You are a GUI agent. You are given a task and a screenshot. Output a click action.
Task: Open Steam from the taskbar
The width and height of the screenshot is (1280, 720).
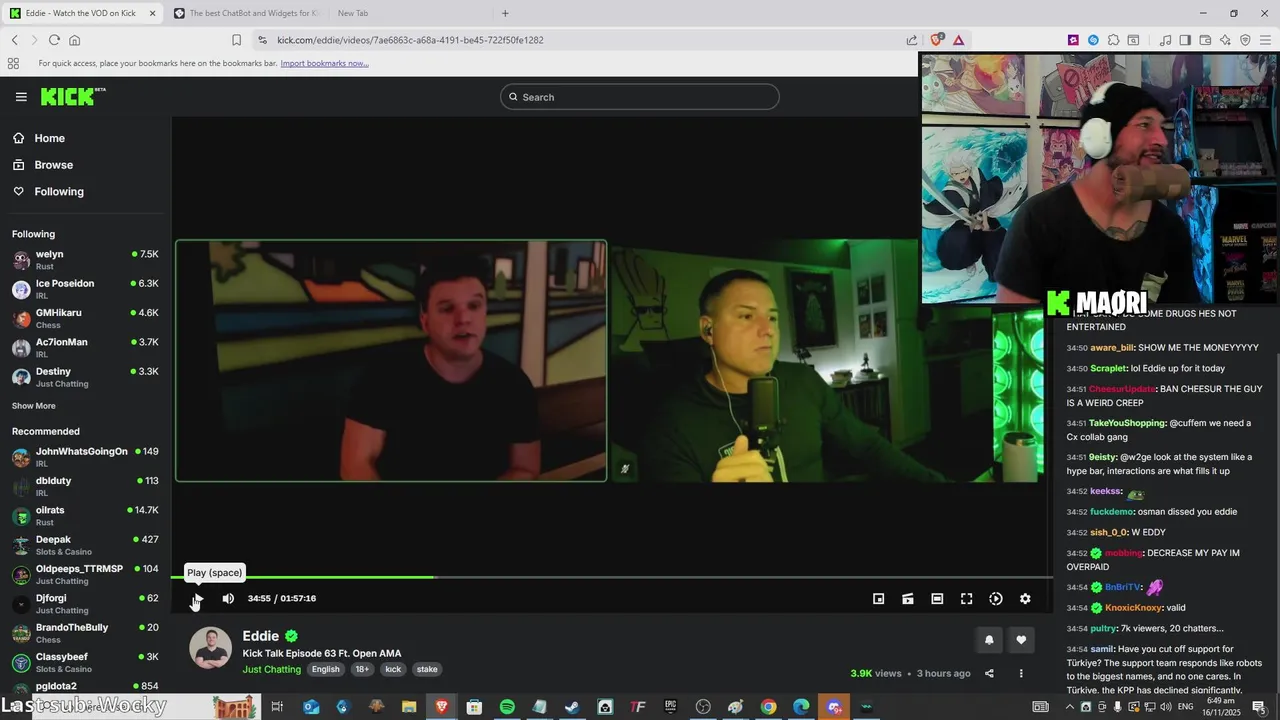(572, 707)
